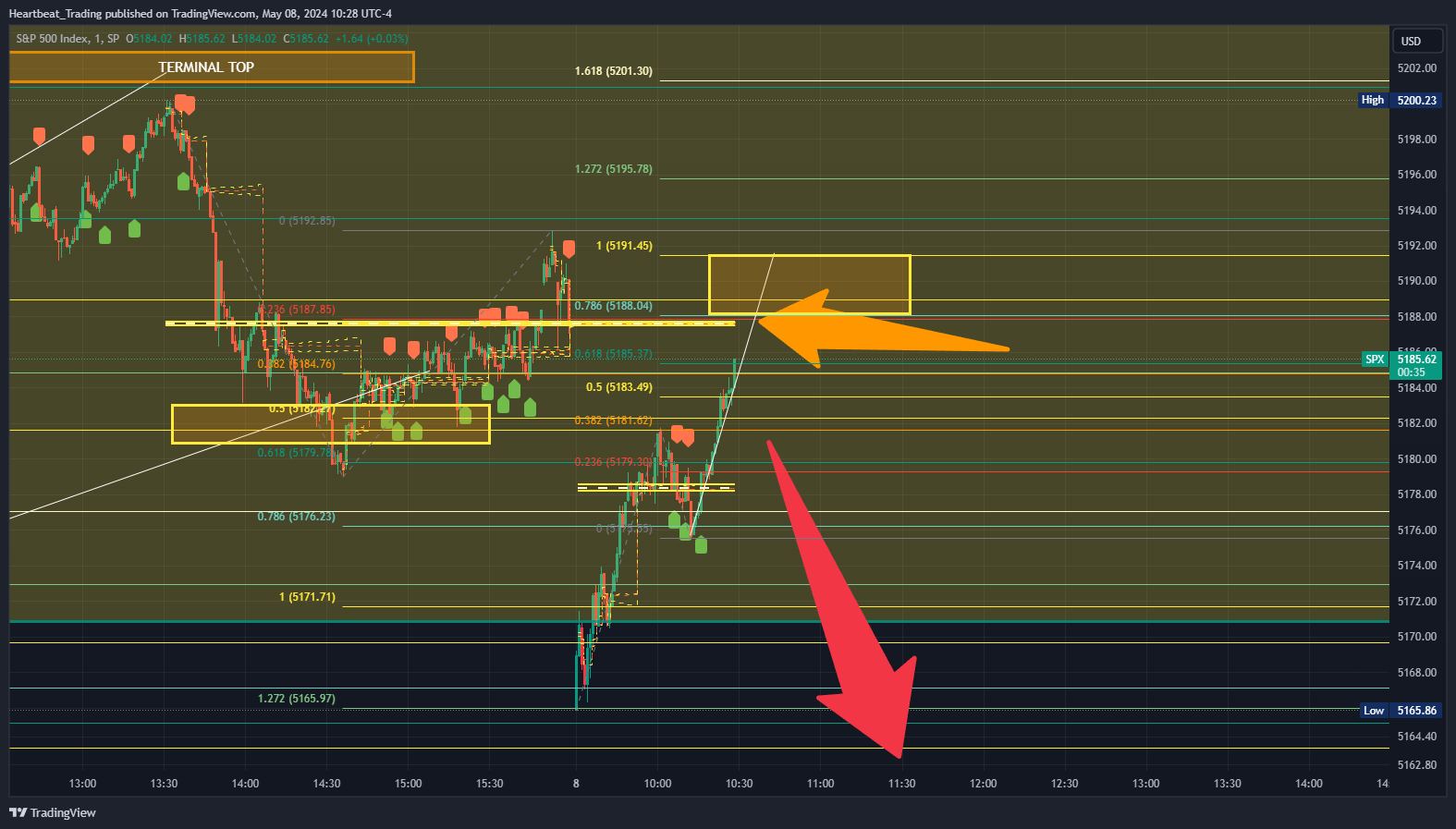Select the 0.236 (5179.30) Fibonacci label
Image resolution: width=1456 pixels, height=829 pixels.
(x=613, y=462)
